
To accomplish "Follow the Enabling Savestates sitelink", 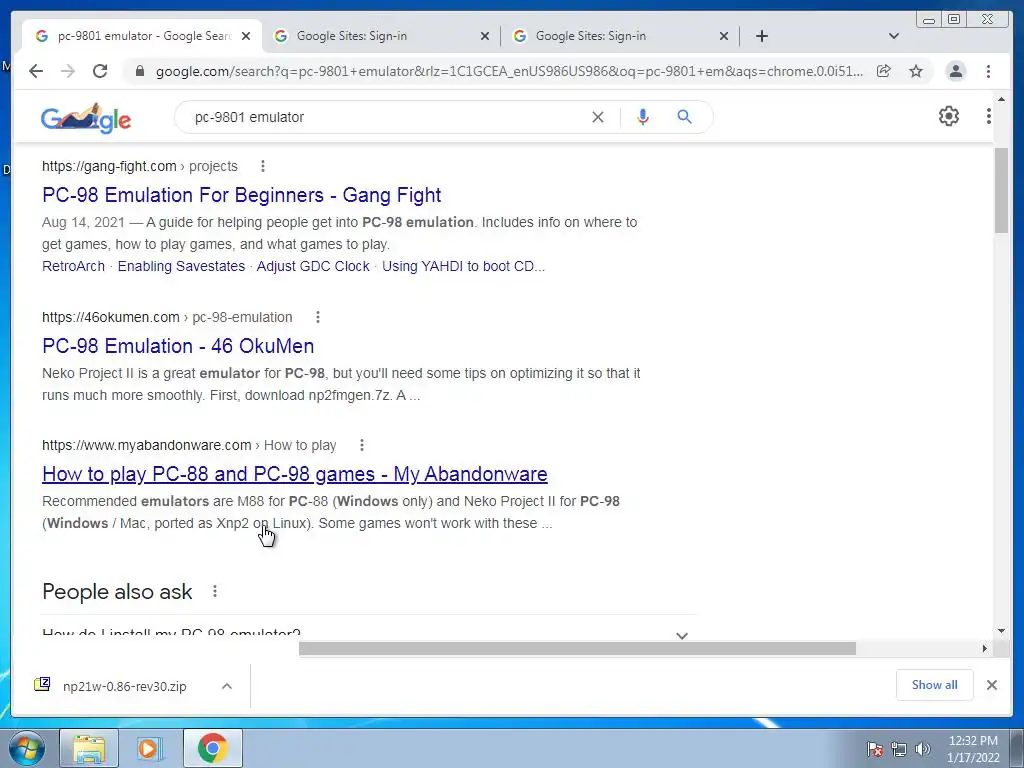I will [181, 266].
